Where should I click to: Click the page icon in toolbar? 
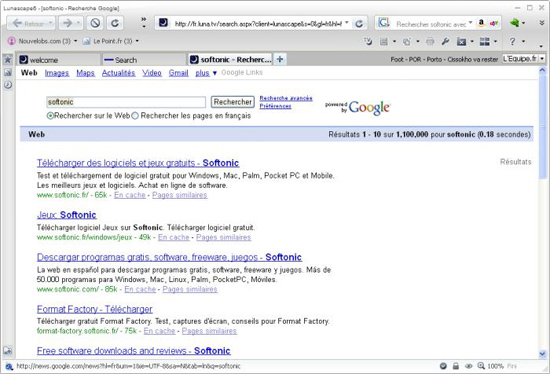click(x=383, y=42)
